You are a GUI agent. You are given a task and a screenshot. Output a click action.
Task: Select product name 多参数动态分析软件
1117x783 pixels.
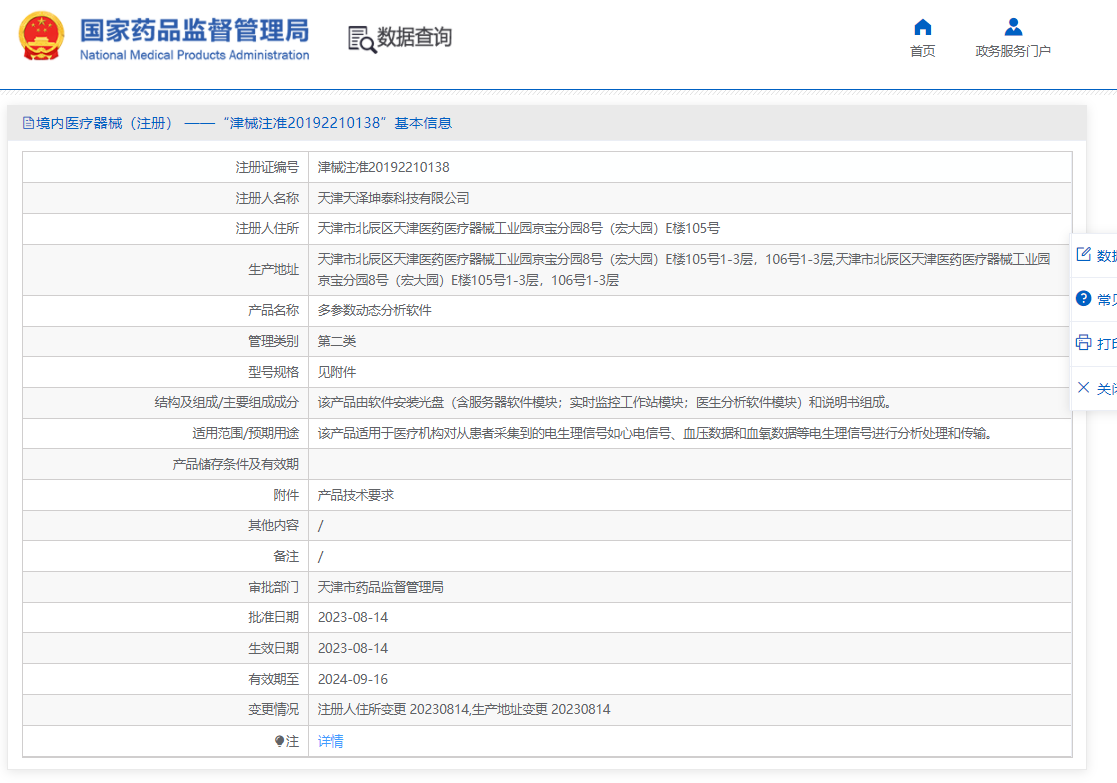click(x=374, y=311)
